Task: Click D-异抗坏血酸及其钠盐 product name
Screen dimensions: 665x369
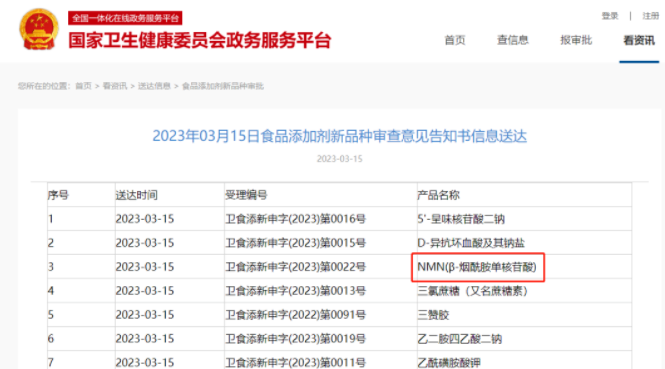Action: coord(471,243)
